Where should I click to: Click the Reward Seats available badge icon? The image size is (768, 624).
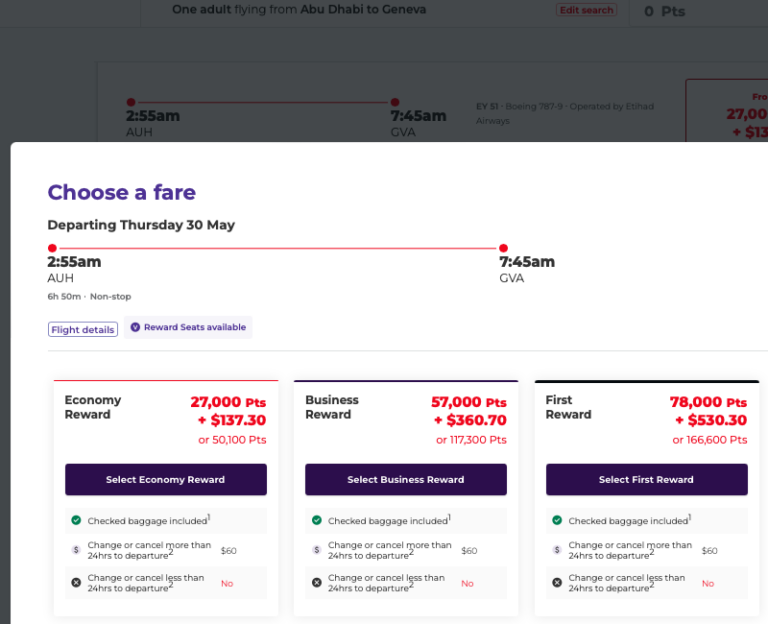coord(135,327)
